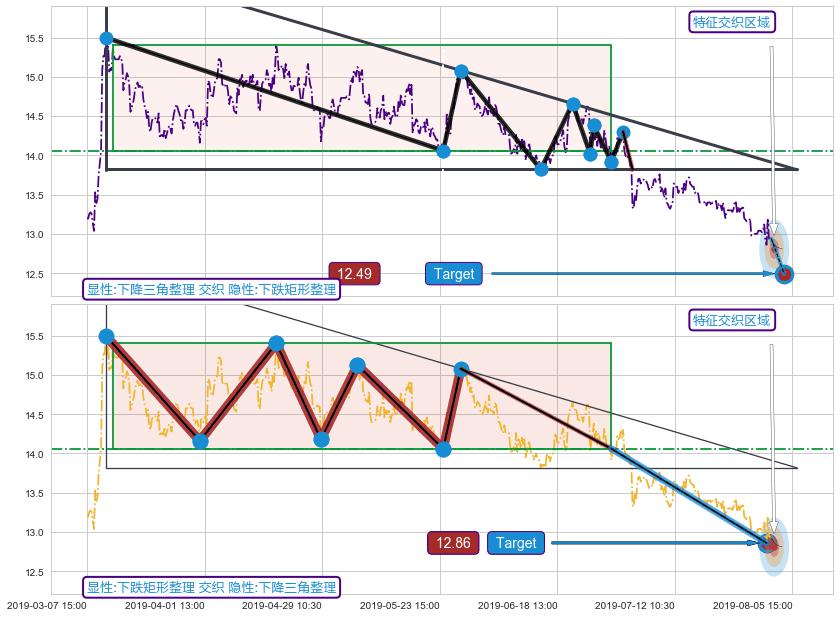Select the lowest blue pivot marker in upper chart
Screen dimensions: 839x617
(541, 169)
